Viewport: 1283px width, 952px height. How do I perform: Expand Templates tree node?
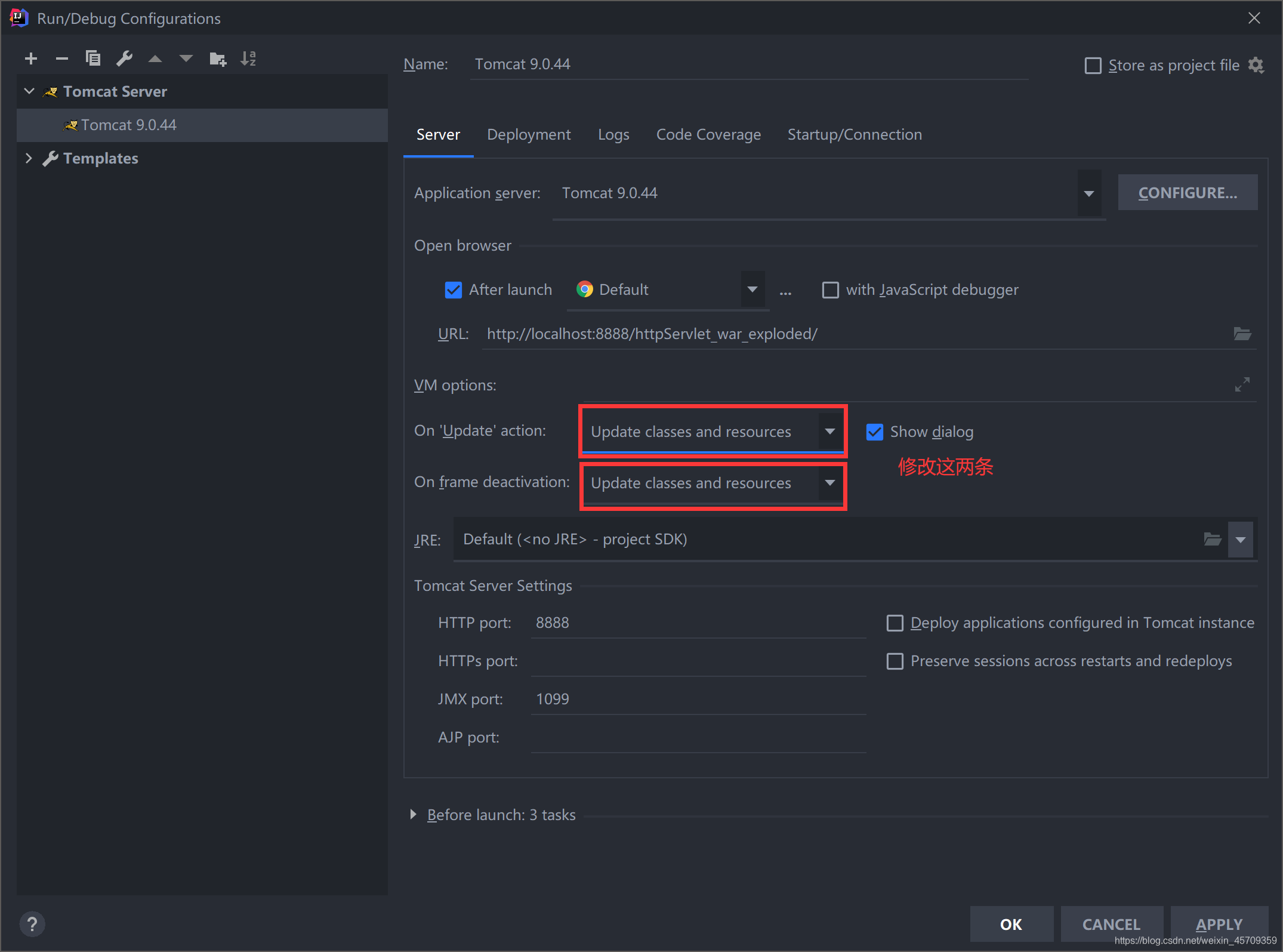tap(29, 158)
